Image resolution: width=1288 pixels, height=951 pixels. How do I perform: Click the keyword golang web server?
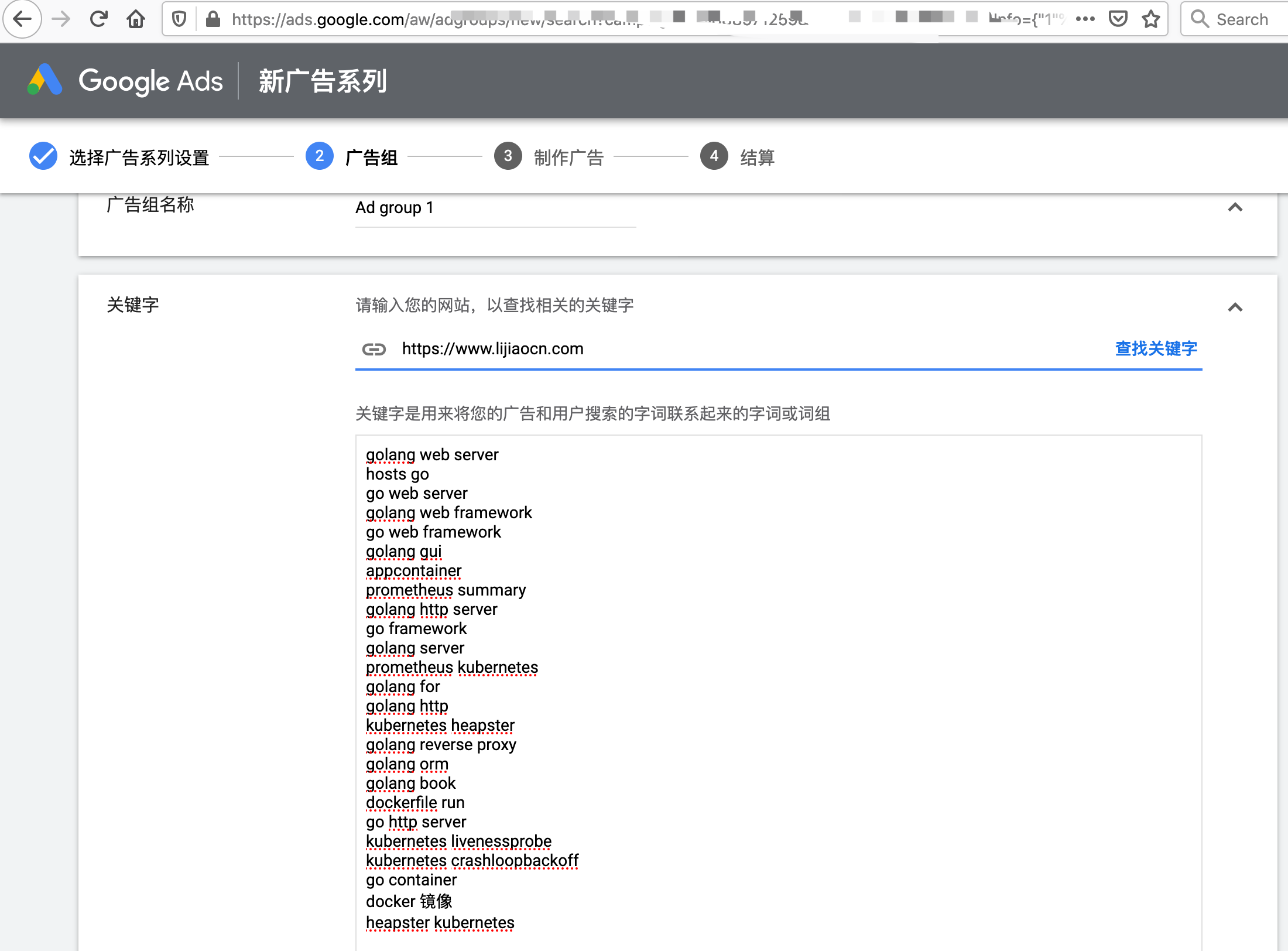point(433,454)
